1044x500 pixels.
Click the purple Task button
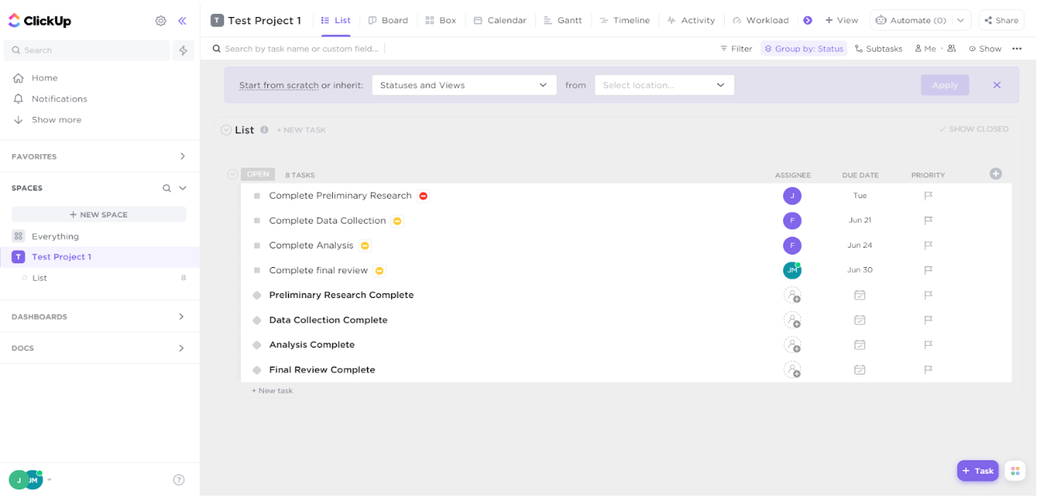click(977, 471)
